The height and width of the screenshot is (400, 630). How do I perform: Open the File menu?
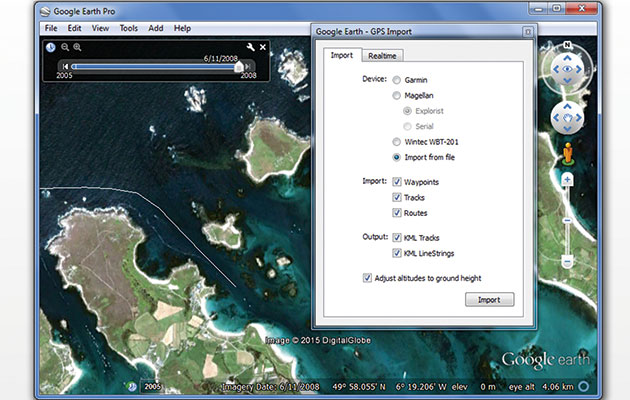51,28
